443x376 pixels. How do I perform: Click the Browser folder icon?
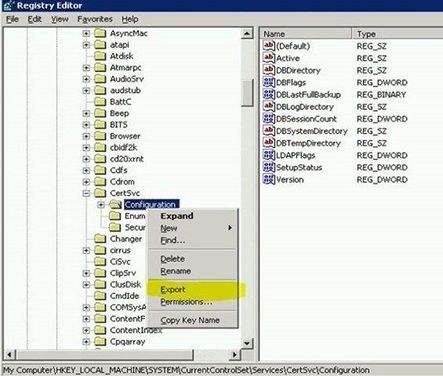click(100, 136)
